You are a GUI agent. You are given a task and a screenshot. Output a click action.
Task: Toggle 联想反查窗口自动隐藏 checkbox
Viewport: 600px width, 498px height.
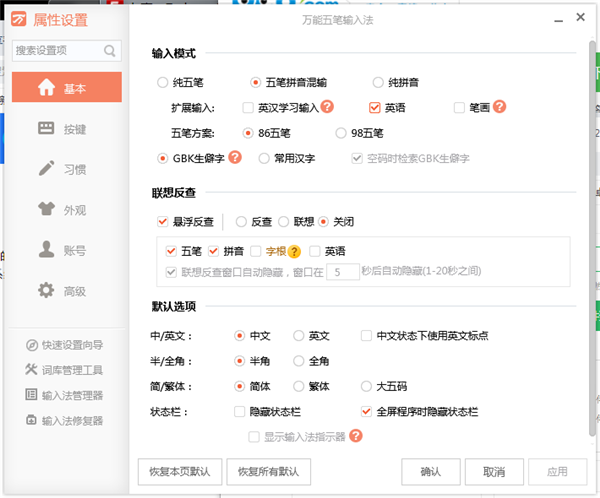tap(171, 272)
